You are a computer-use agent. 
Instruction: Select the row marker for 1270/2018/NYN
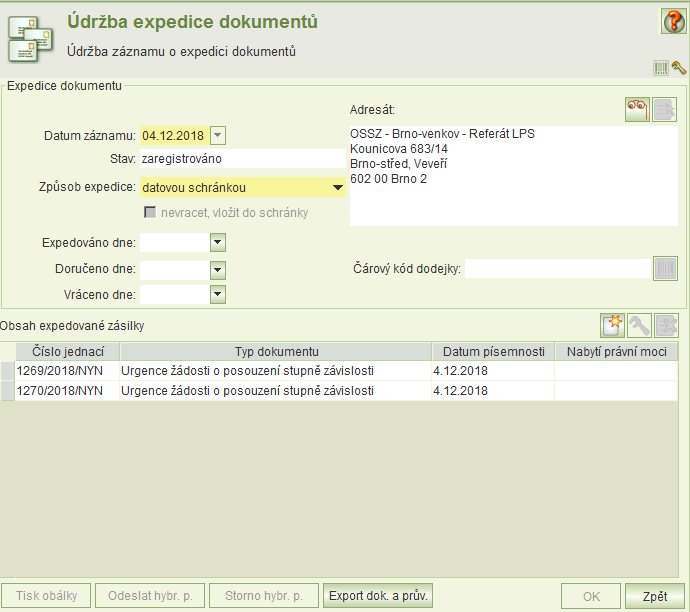click(8, 391)
